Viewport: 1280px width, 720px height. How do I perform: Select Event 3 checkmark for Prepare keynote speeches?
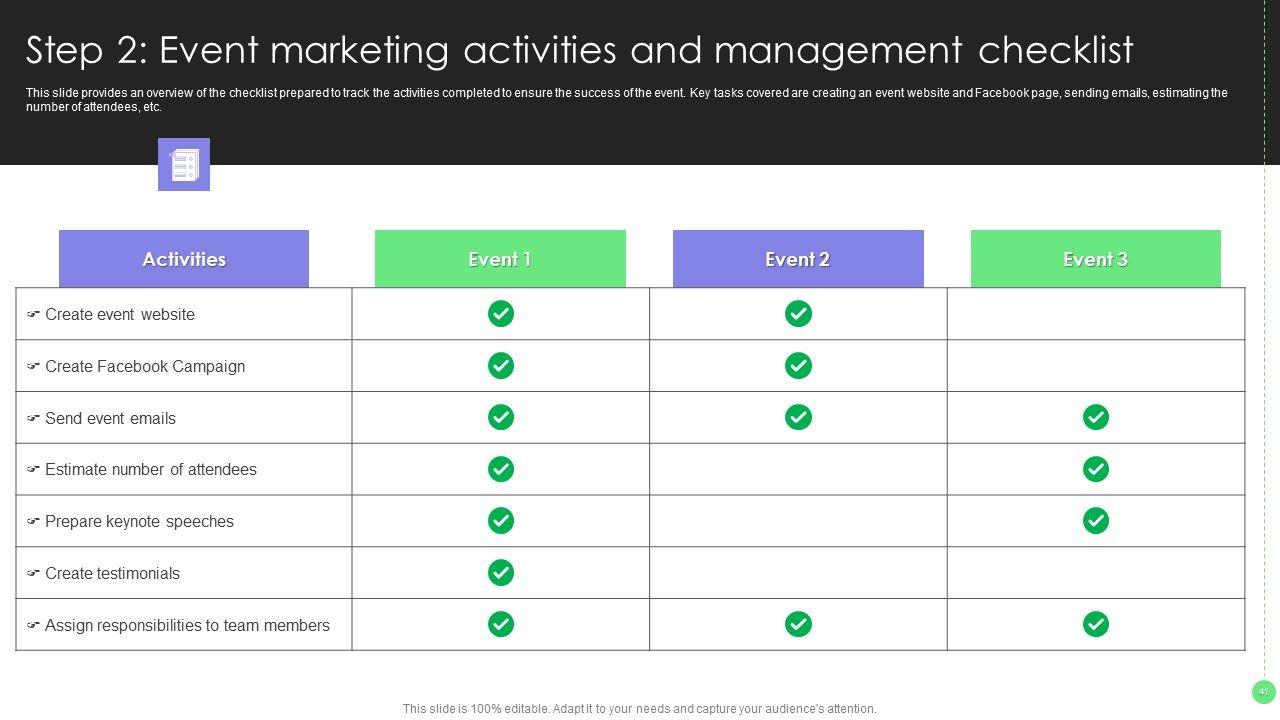click(1096, 521)
